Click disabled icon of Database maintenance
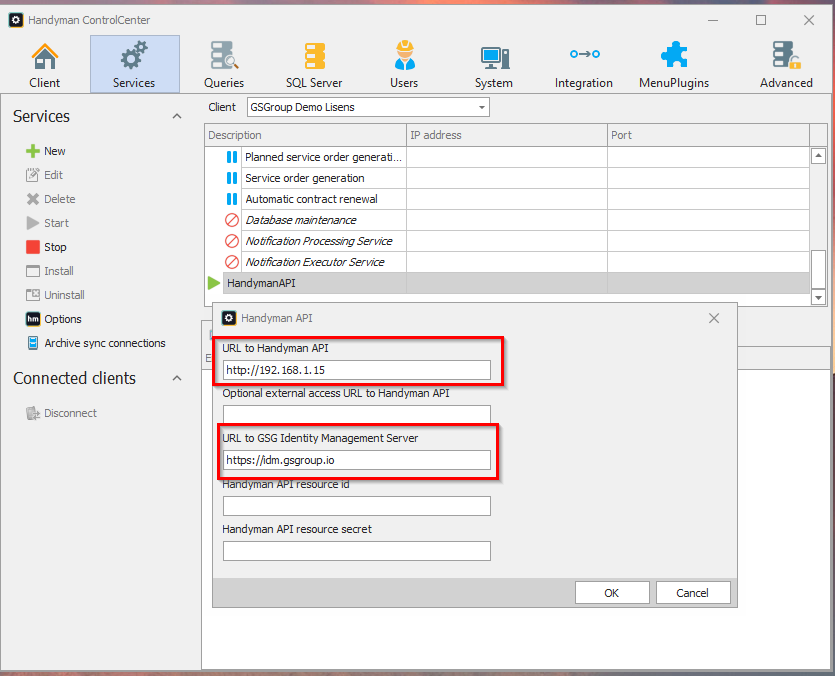 (232, 220)
